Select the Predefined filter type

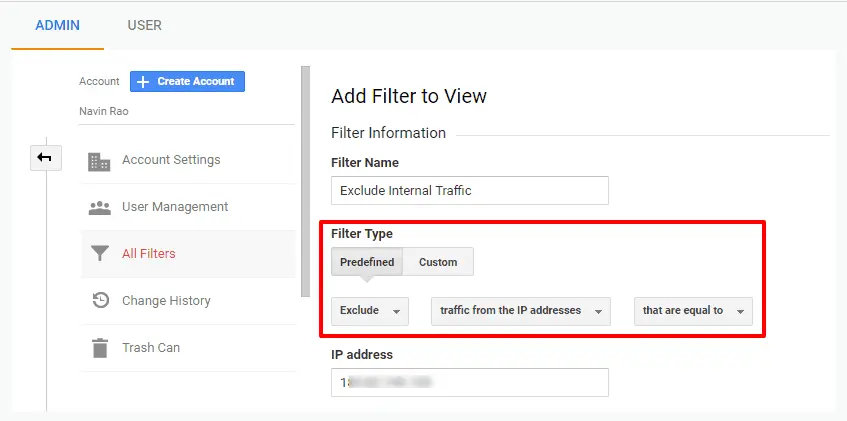(x=367, y=262)
